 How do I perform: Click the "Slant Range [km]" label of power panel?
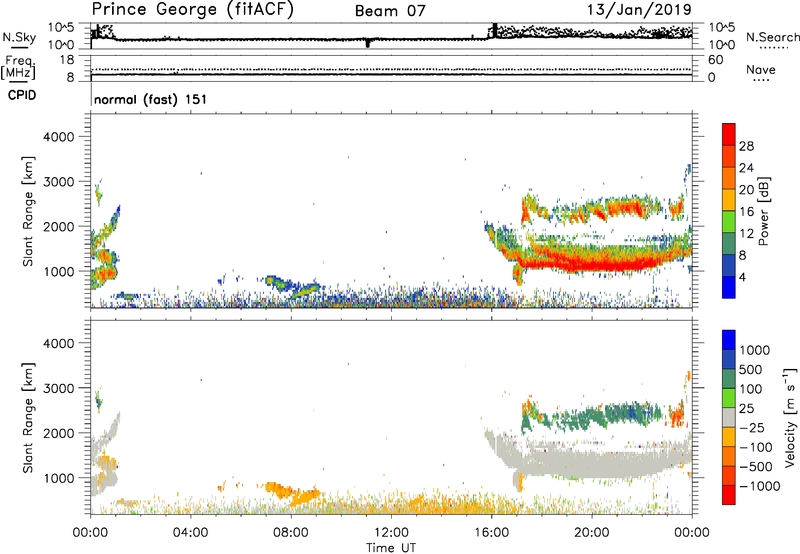[x=28, y=211]
